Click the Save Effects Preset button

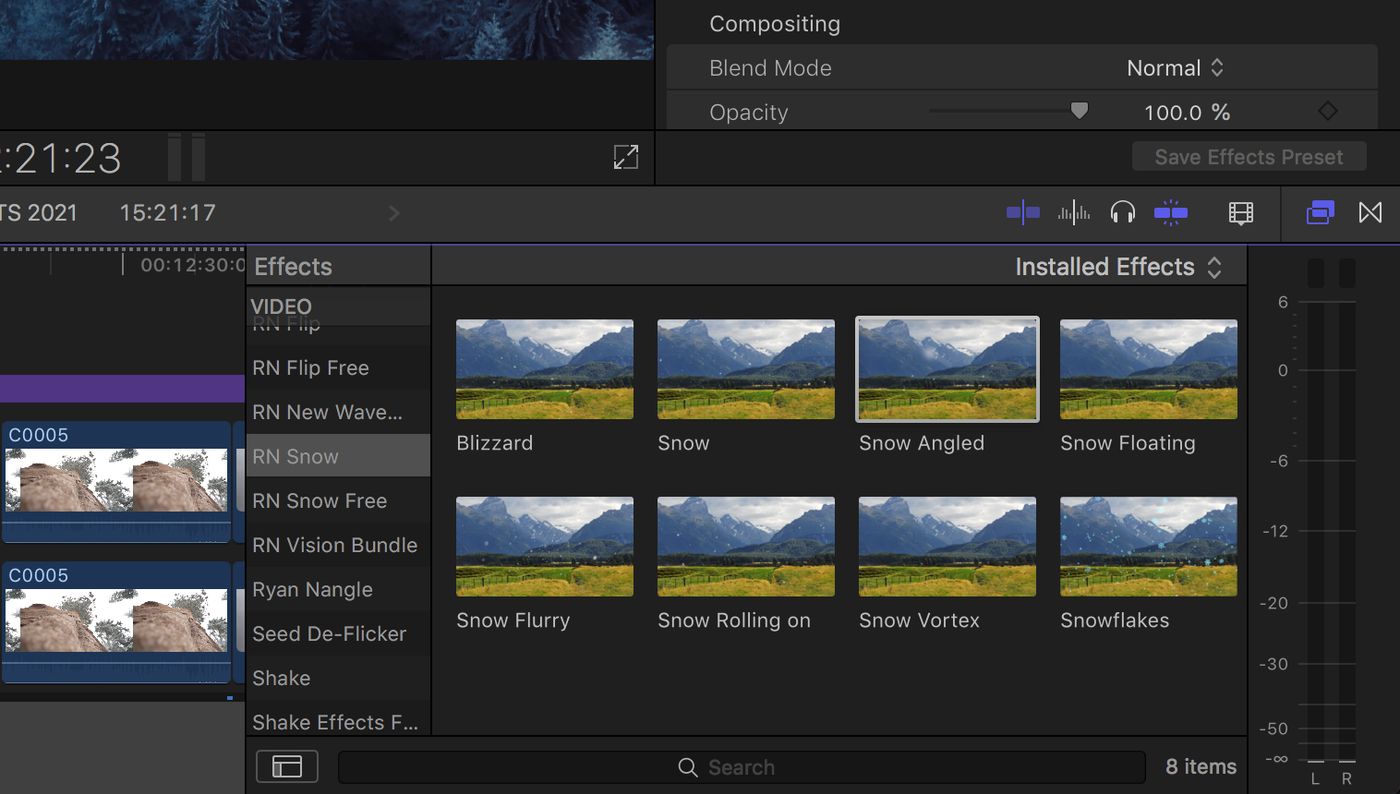(x=1248, y=156)
